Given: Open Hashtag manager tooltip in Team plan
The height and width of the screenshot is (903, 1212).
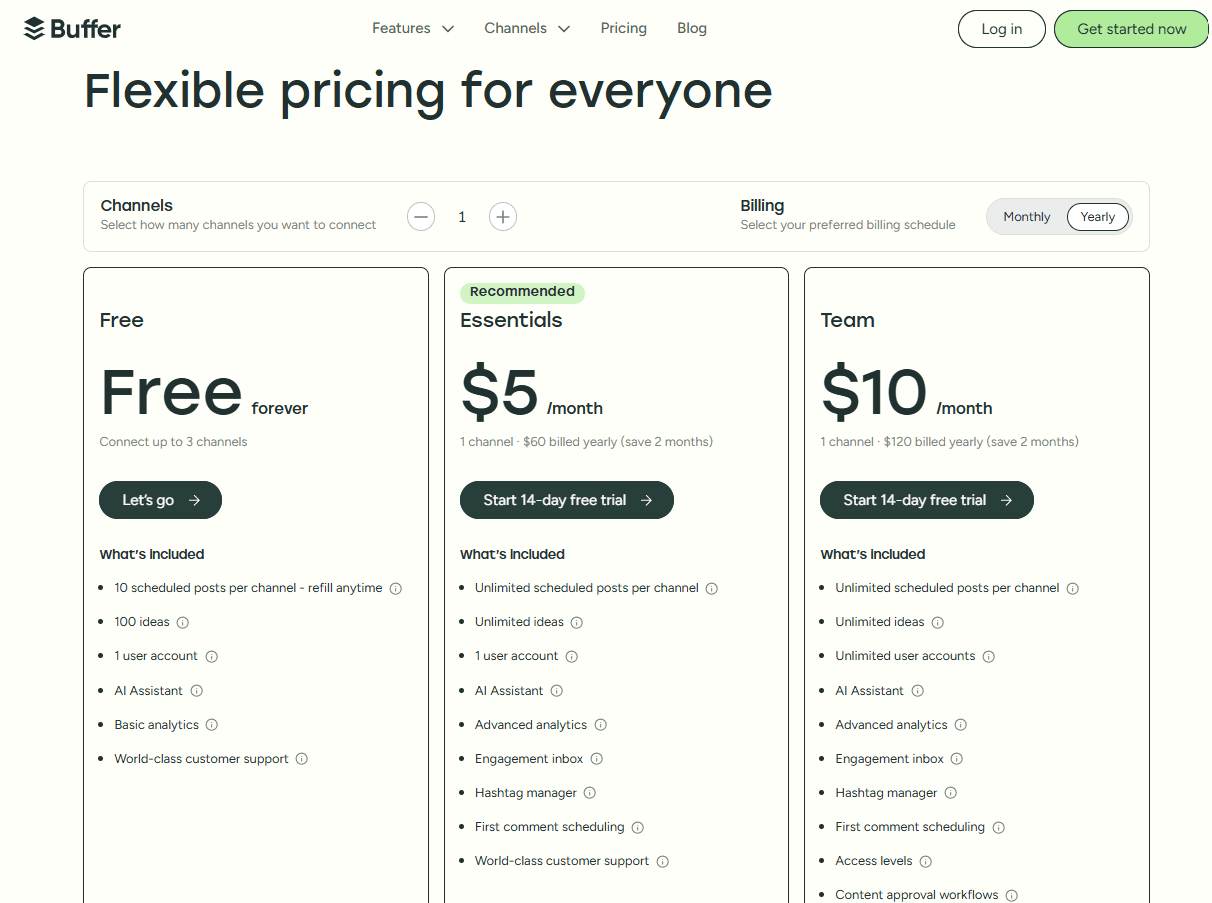Looking at the screenshot, I should (951, 792).
